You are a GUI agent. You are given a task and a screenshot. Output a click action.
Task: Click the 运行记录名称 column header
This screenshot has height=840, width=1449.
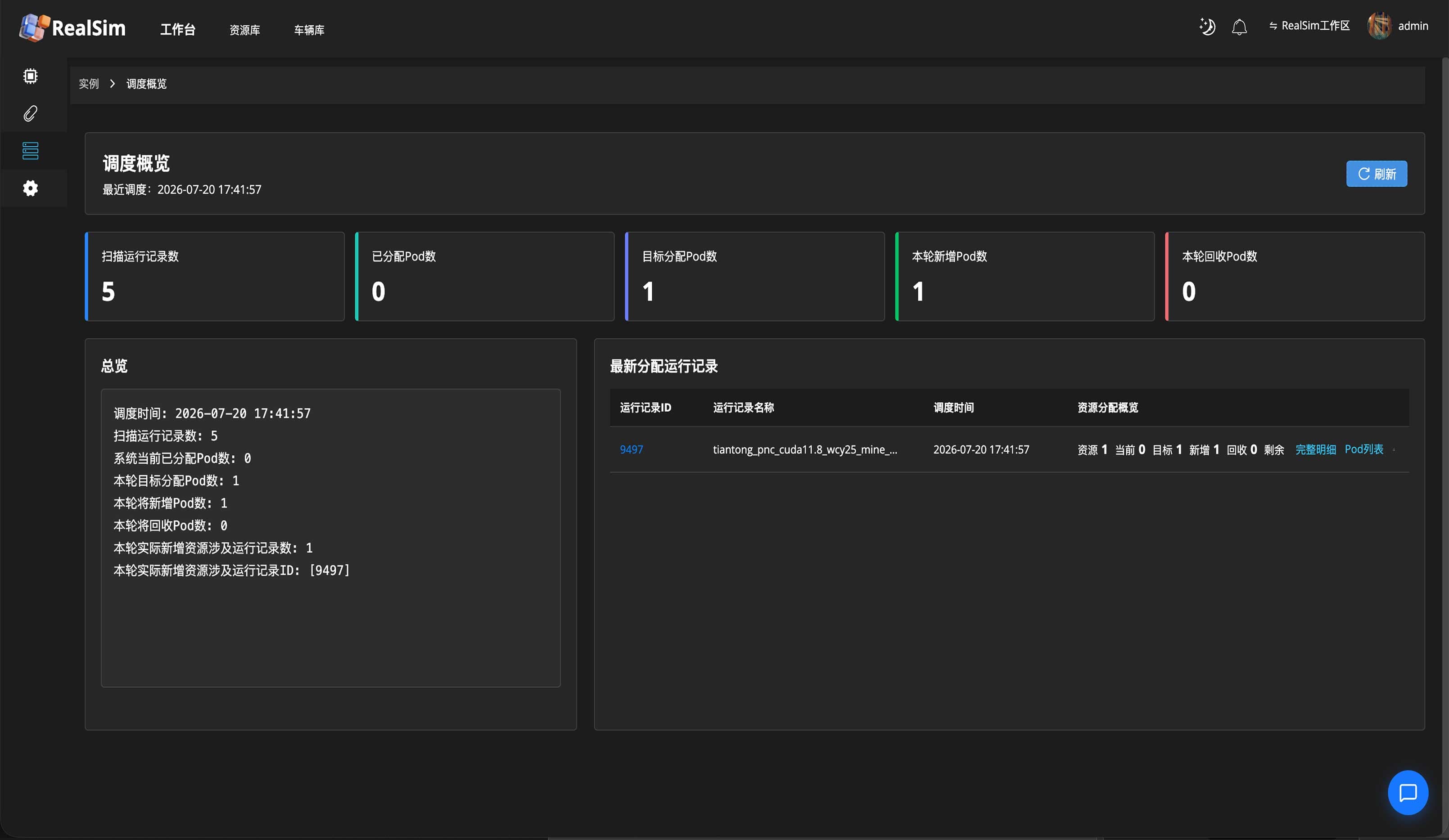(x=744, y=407)
